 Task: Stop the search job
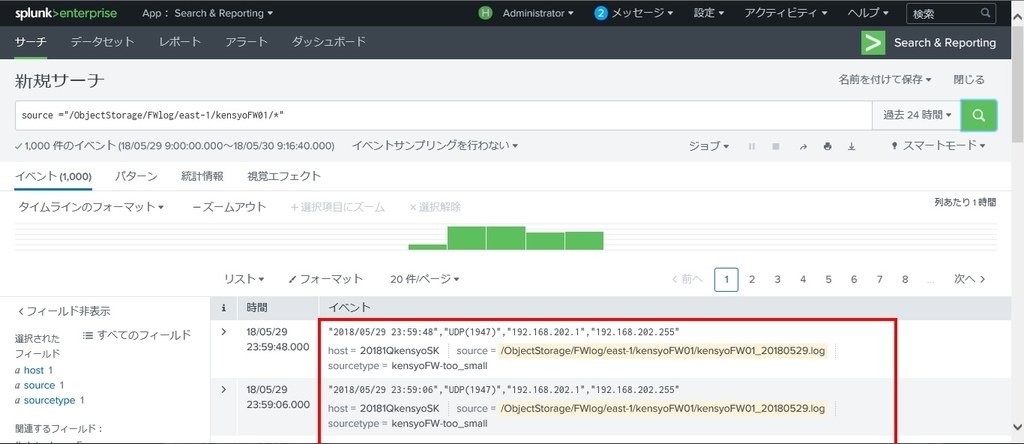click(776, 146)
